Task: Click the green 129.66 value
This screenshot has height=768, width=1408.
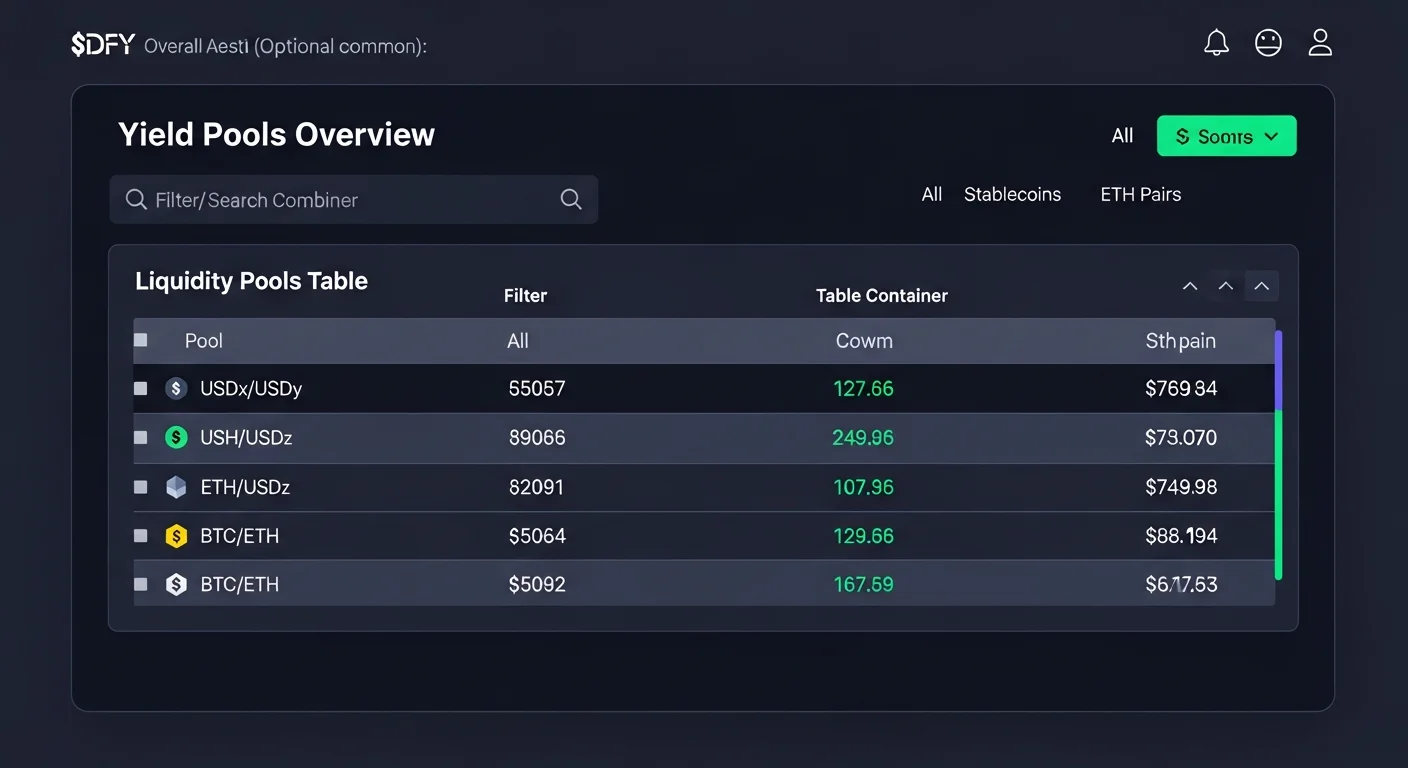Action: [x=864, y=536]
